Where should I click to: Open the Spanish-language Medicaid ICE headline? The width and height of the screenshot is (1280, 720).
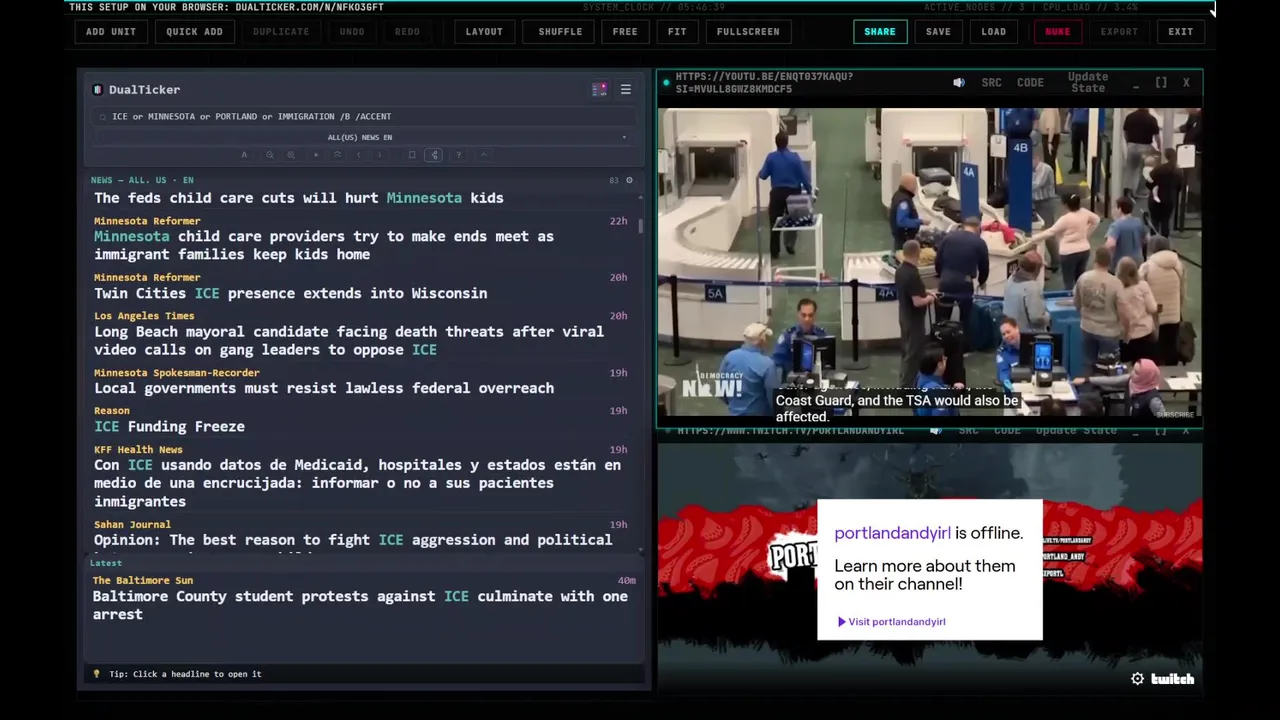[357, 483]
